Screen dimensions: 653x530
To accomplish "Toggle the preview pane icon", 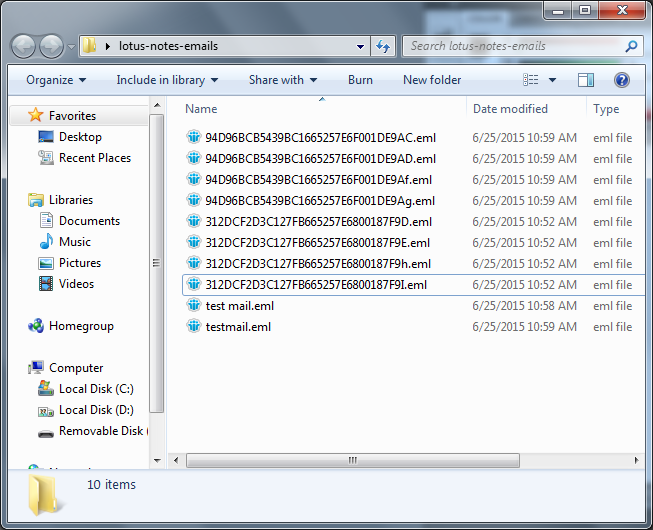I will (x=586, y=80).
